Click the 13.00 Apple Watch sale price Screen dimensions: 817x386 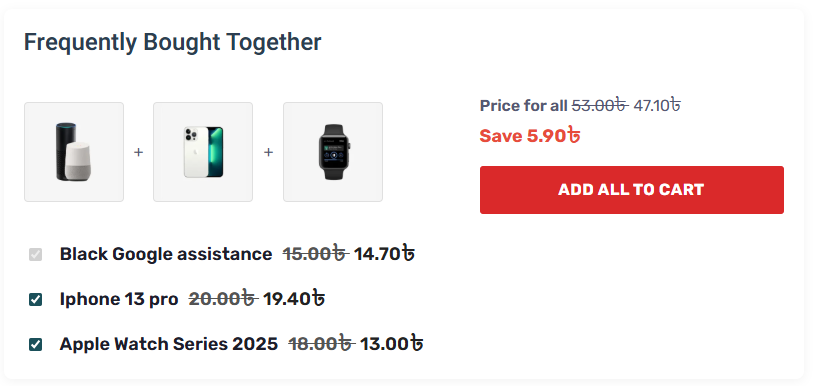[x=391, y=344]
